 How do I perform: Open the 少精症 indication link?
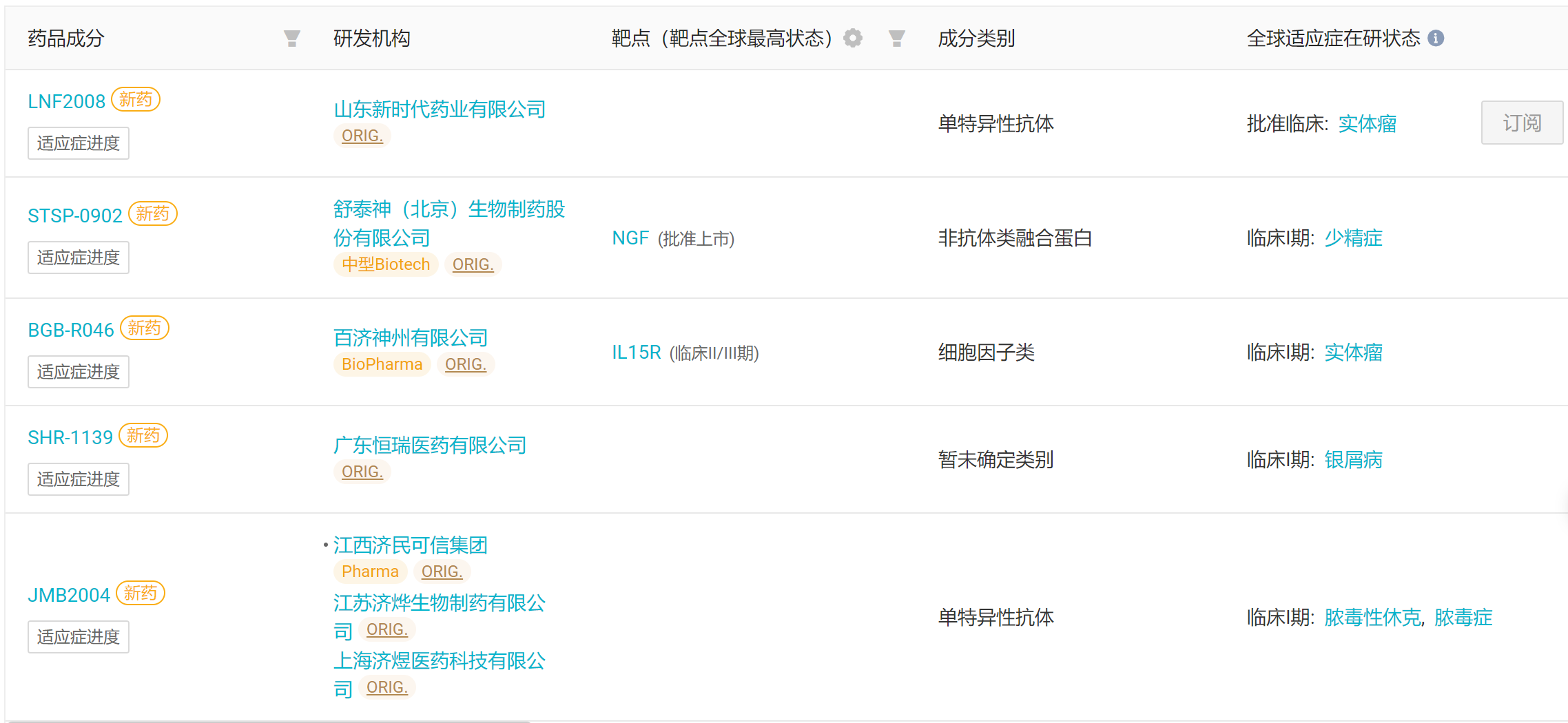[x=1353, y=238]
